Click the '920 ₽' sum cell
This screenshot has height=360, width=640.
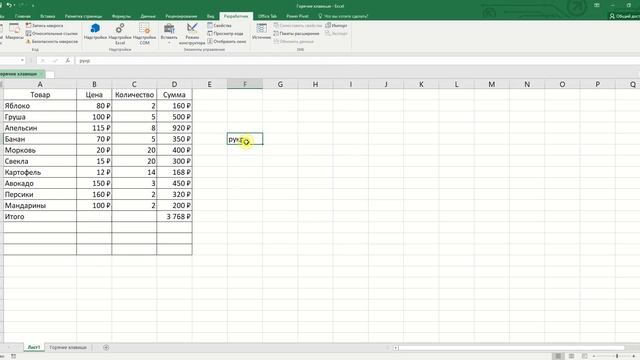174,128
